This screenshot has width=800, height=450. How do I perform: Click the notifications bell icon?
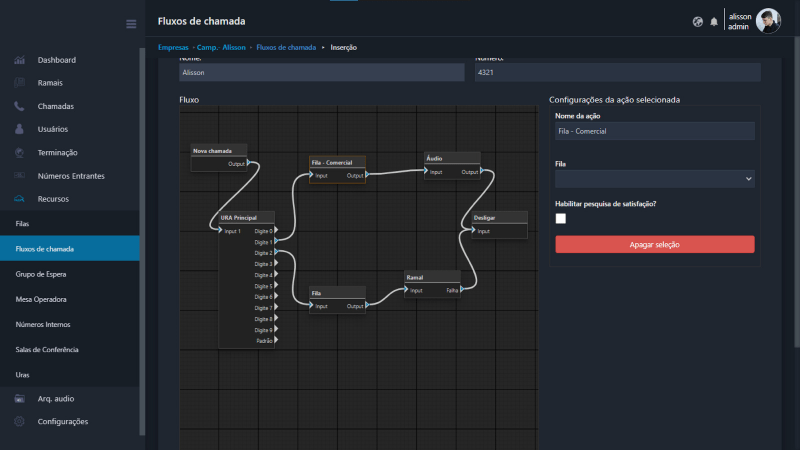coord(714,22)
